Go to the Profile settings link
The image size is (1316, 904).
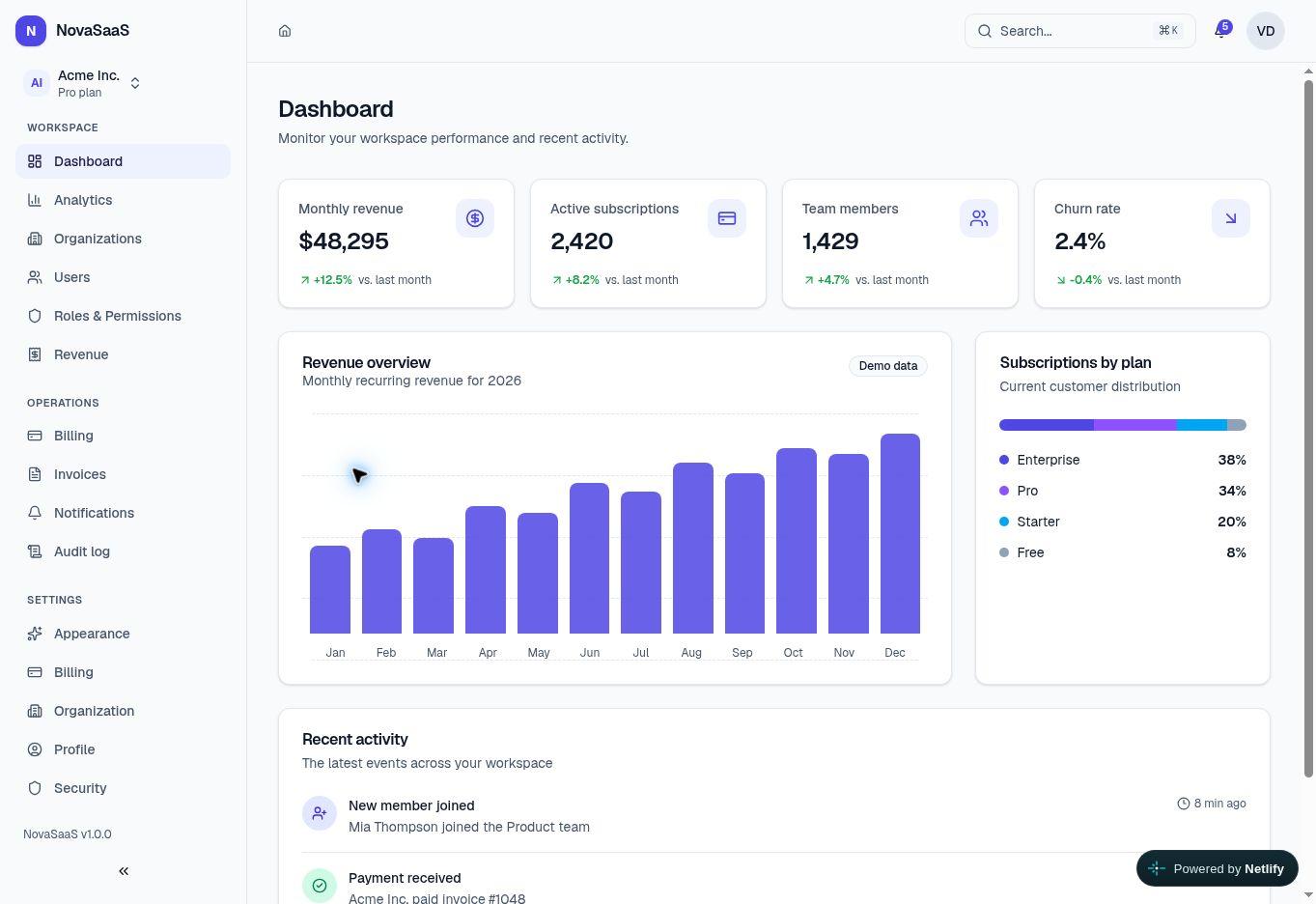coord(123,749)
